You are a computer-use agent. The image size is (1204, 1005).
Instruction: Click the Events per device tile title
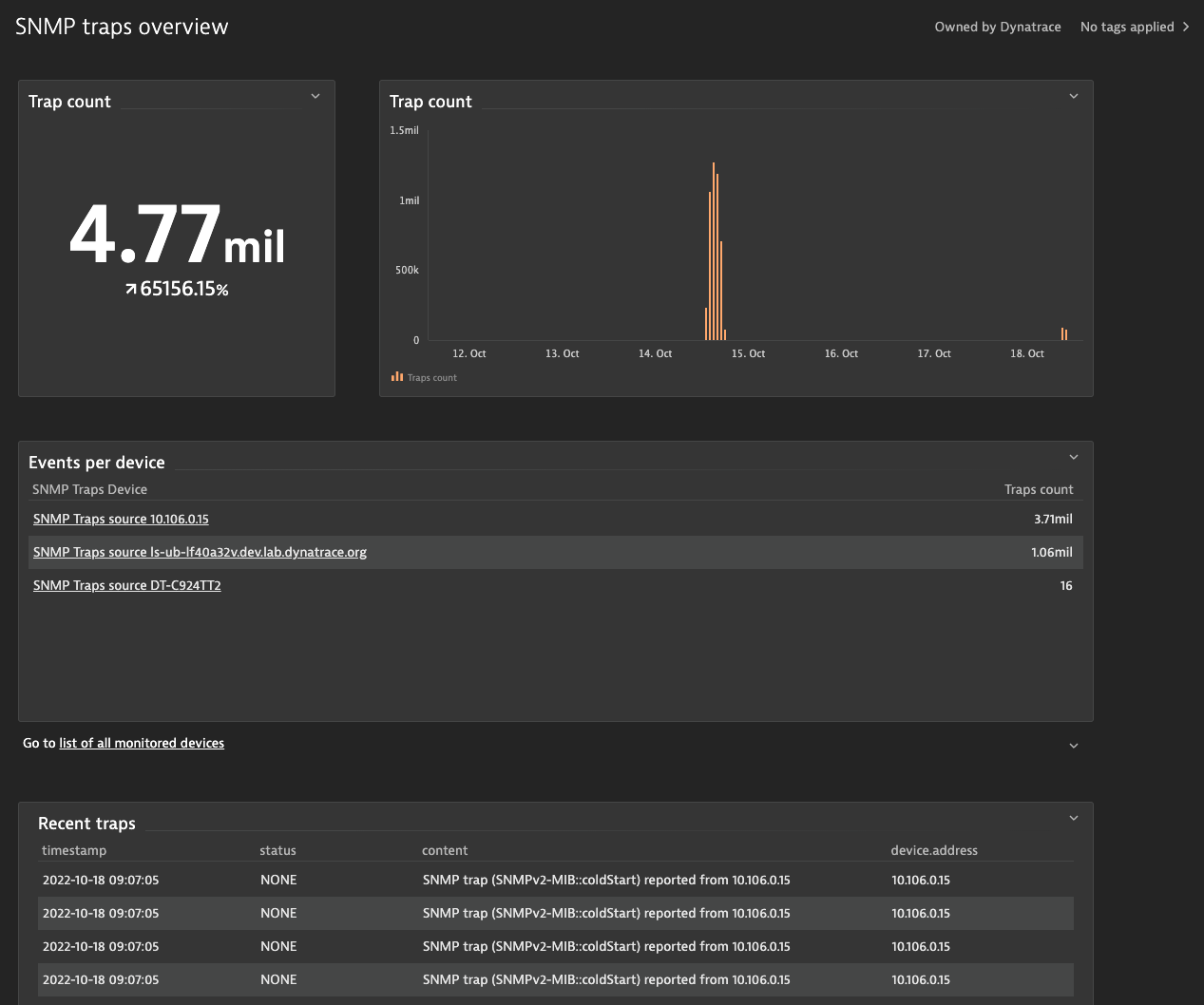[x=97, y=463]
